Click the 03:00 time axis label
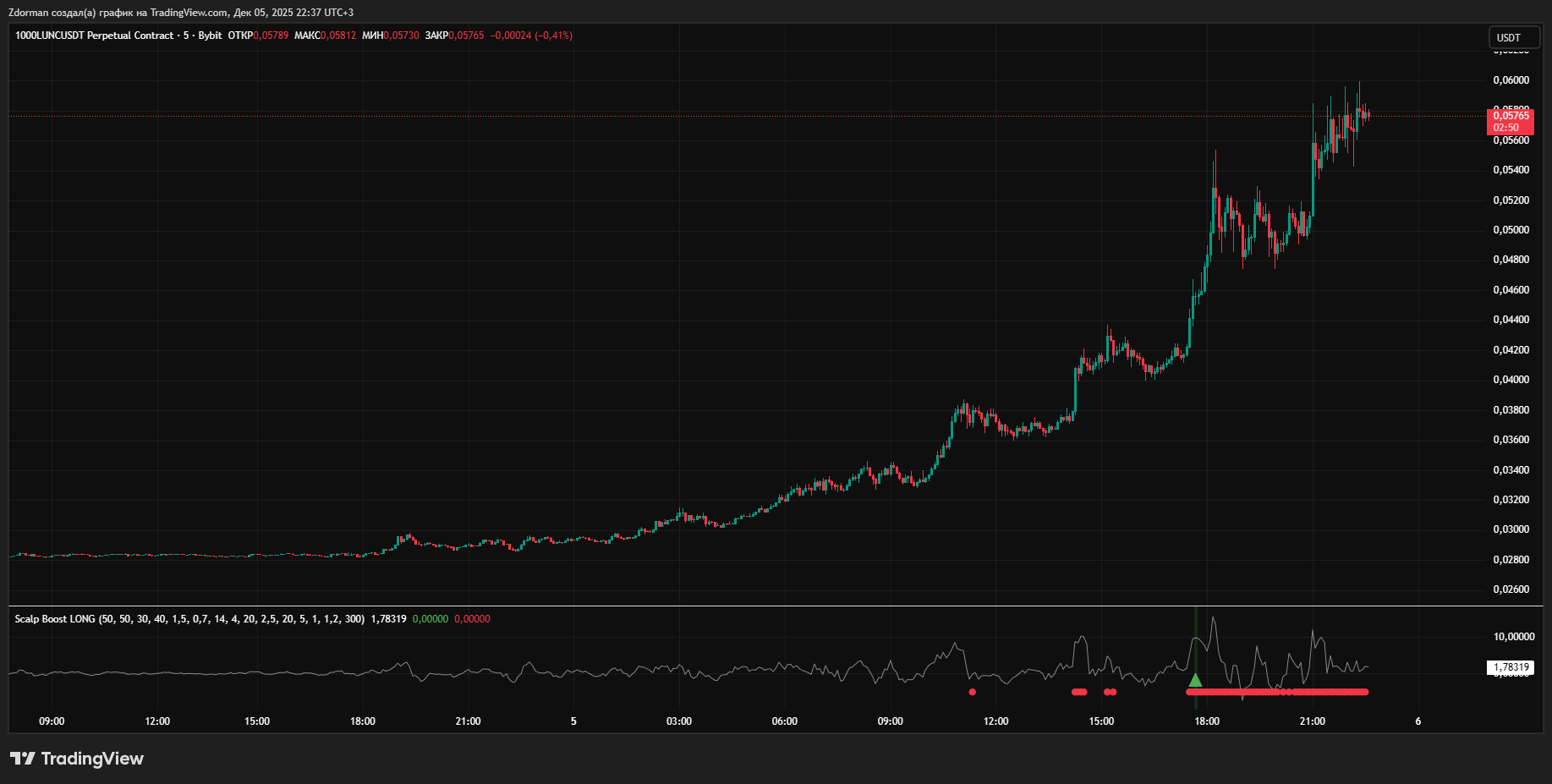This screenshot has width=1552, height=784. [679, 721]
